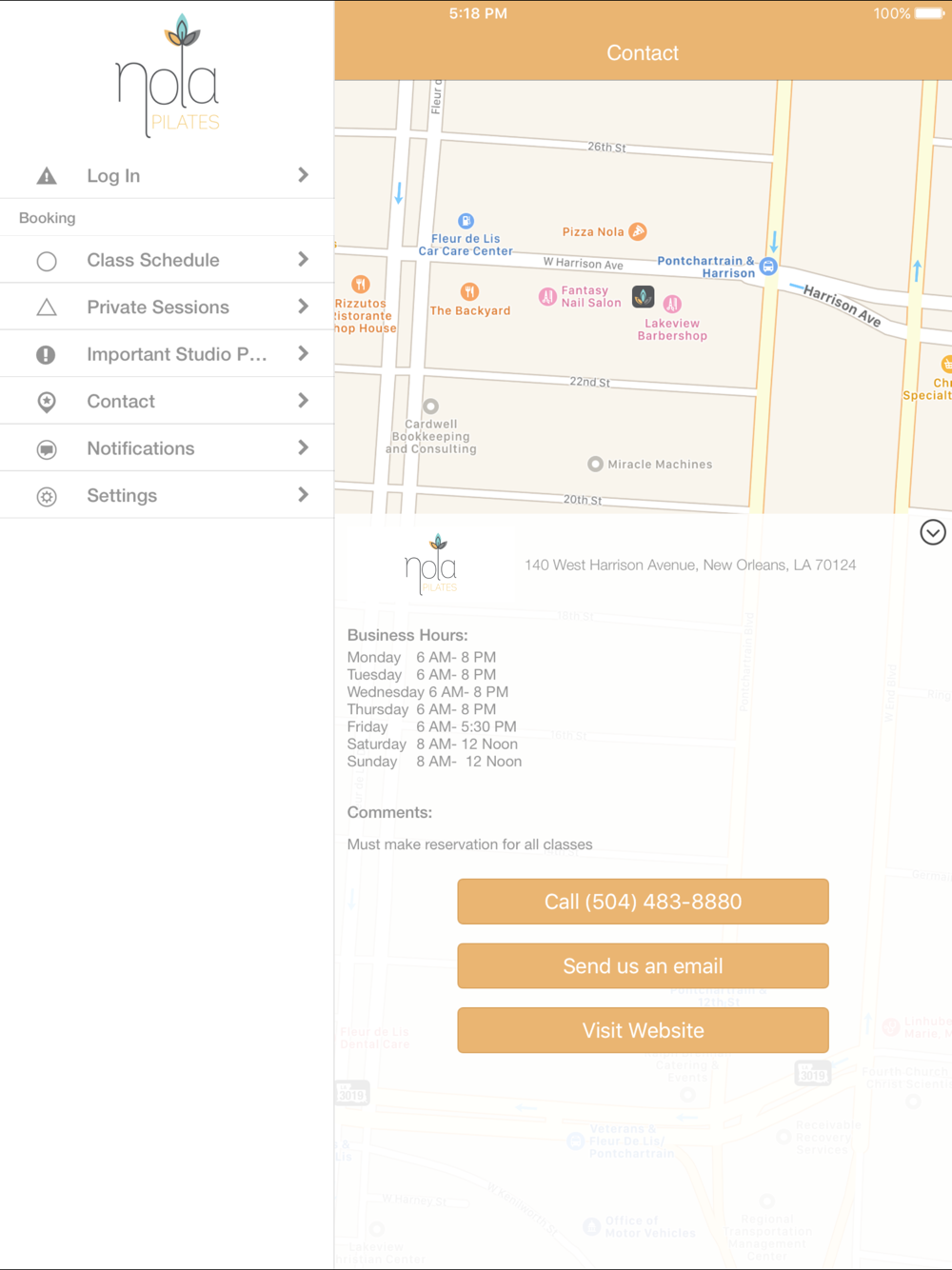Open Private Sessions via its chevron
The image size is (952, 1270).
(303, 307)
